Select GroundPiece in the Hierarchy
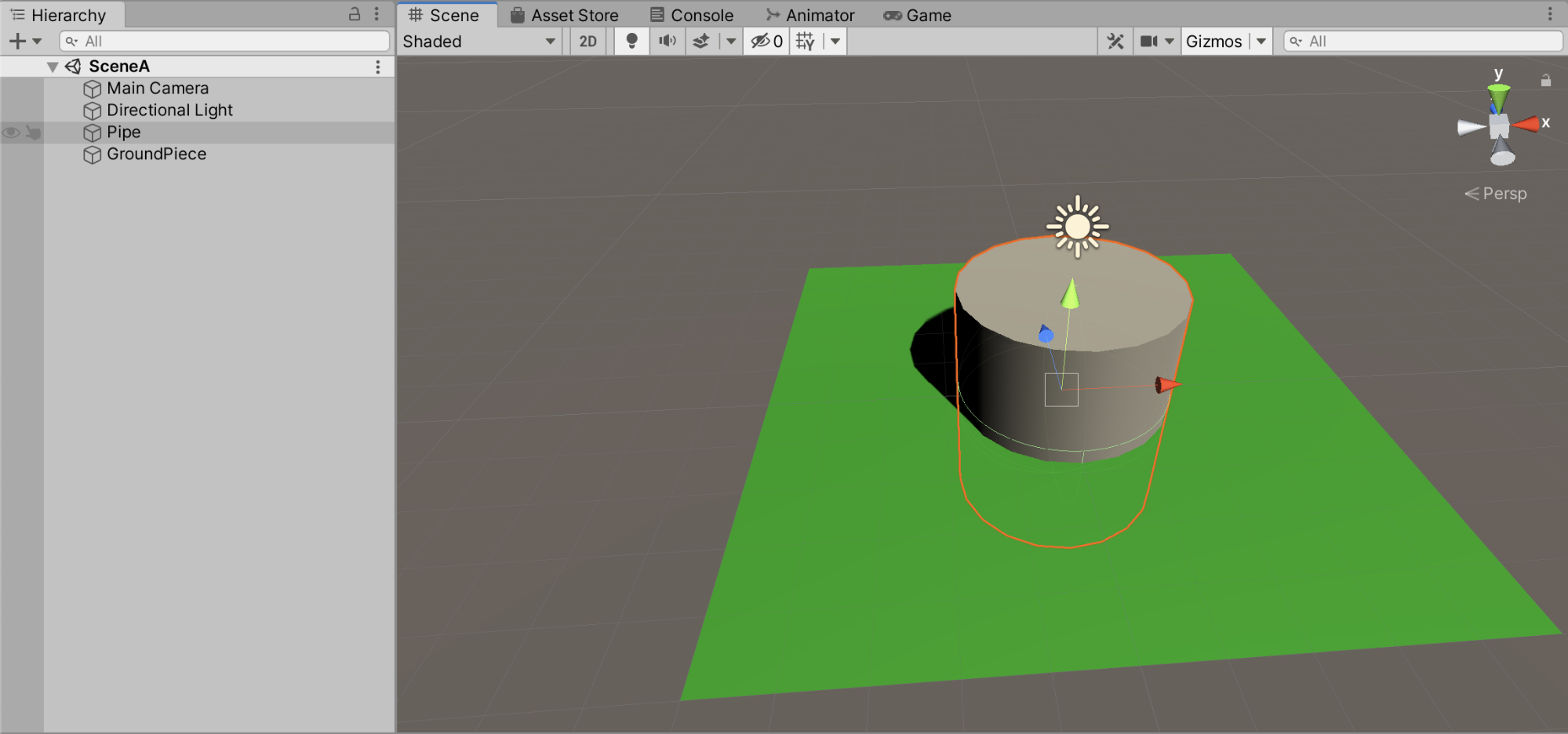Viewport: 1568px width, 734px height. click(156, 154)
